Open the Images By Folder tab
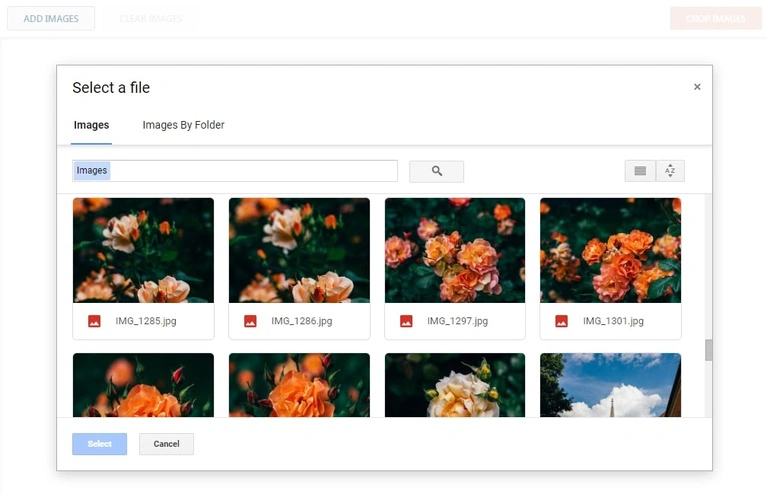 183,125
